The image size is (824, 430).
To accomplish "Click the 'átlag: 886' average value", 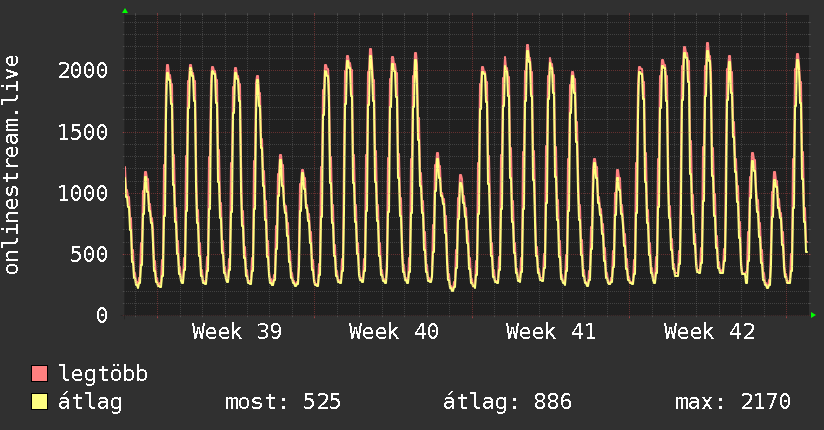I will click(x=507, y=402).
